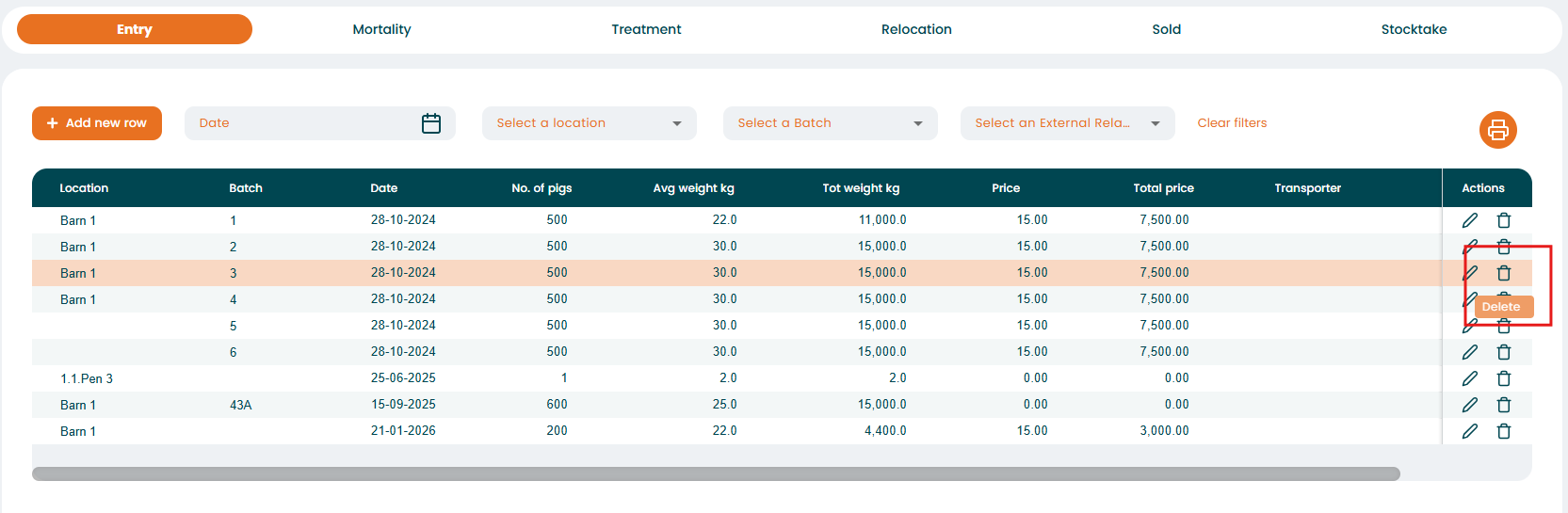The width and height of the screenshot is (1568, 513).
Task: Click the Date filter input field
Action: (x=320, y=123)
